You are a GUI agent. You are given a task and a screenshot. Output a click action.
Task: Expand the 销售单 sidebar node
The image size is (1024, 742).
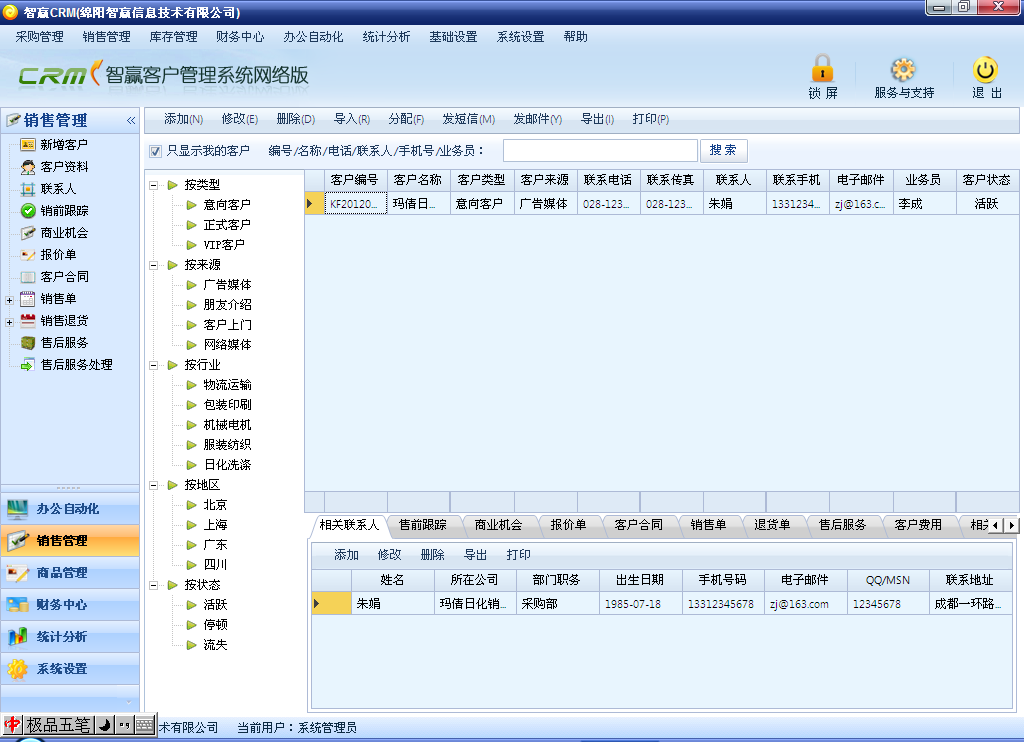click(9, 300)
